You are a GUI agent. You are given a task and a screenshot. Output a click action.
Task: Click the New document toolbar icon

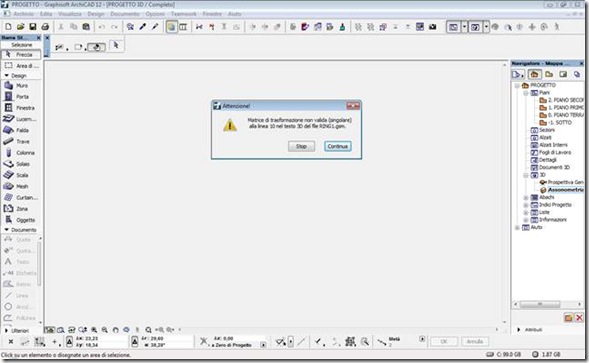coord(8,27)
